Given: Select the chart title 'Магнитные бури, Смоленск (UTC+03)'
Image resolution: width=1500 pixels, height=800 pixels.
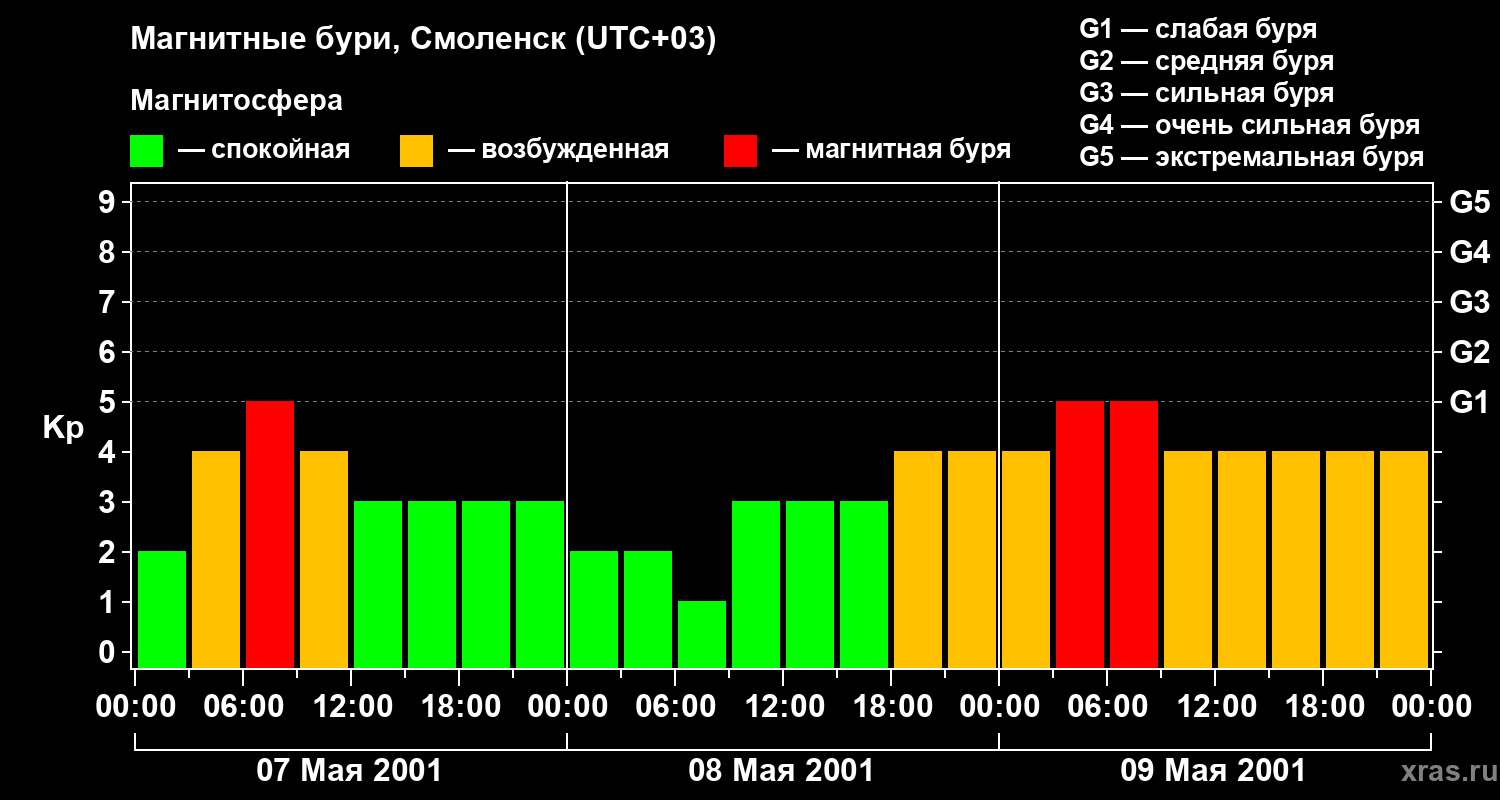Looking at the screenshot, I should [424, 41].
